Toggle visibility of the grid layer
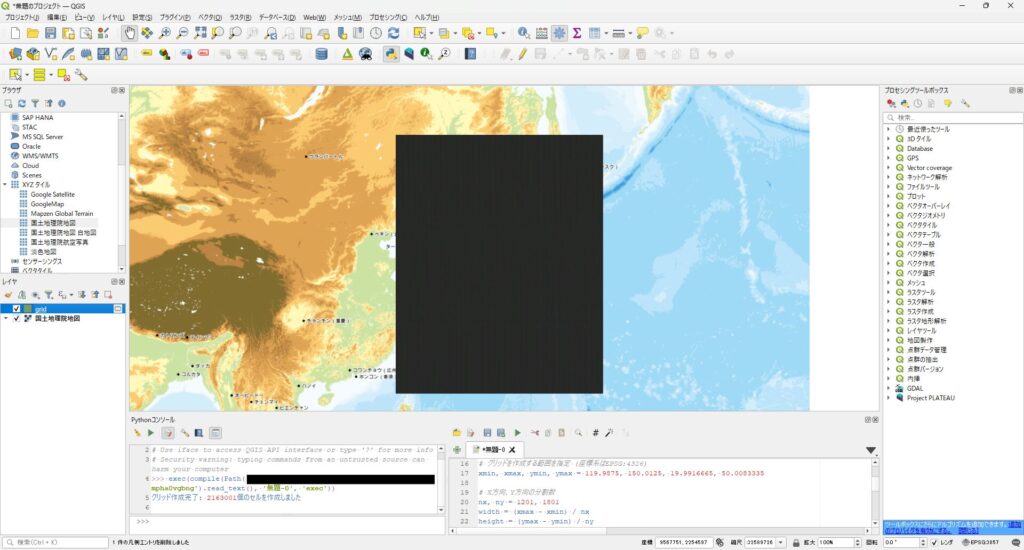Screen dimensions: 1024x550 (x=17, y=308)
